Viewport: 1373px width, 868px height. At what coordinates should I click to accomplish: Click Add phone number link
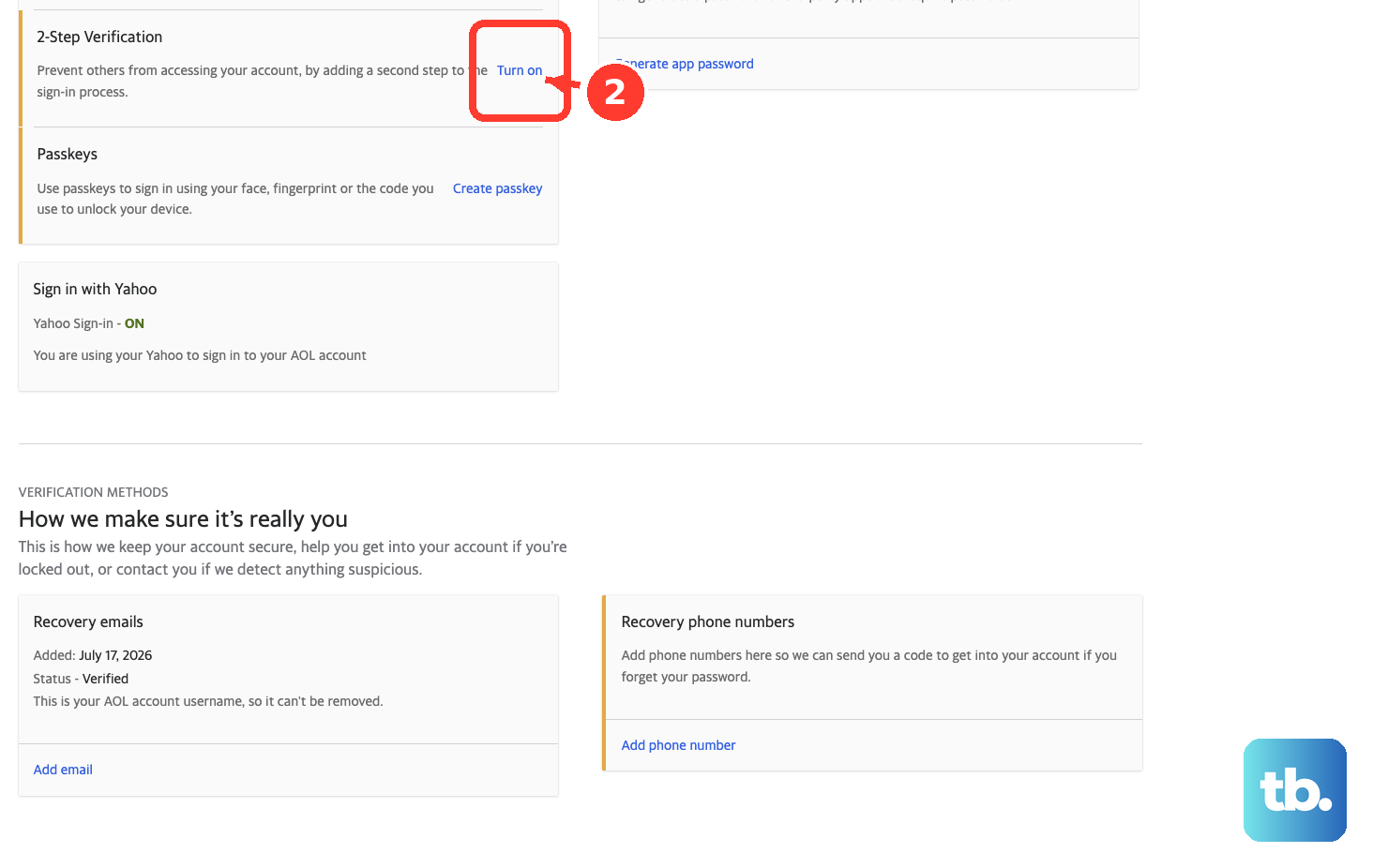click(678, 745)
